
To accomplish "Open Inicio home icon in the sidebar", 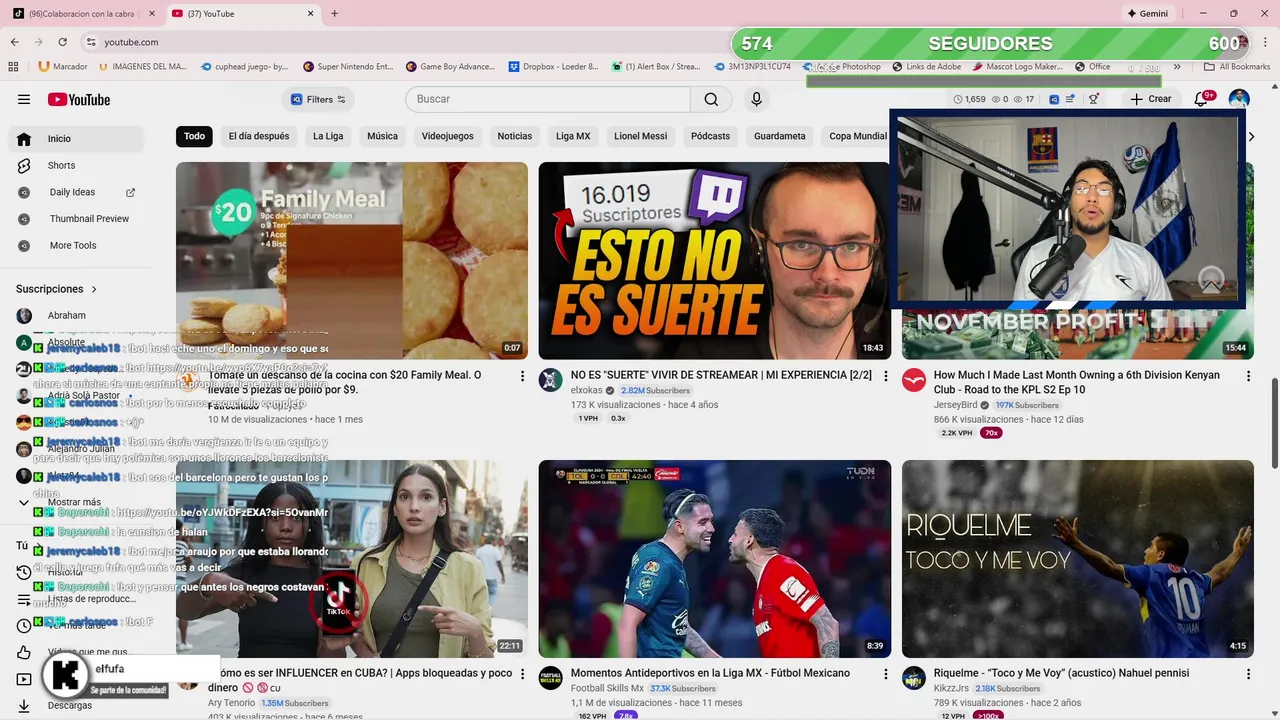I will click(x=24, y=138).
